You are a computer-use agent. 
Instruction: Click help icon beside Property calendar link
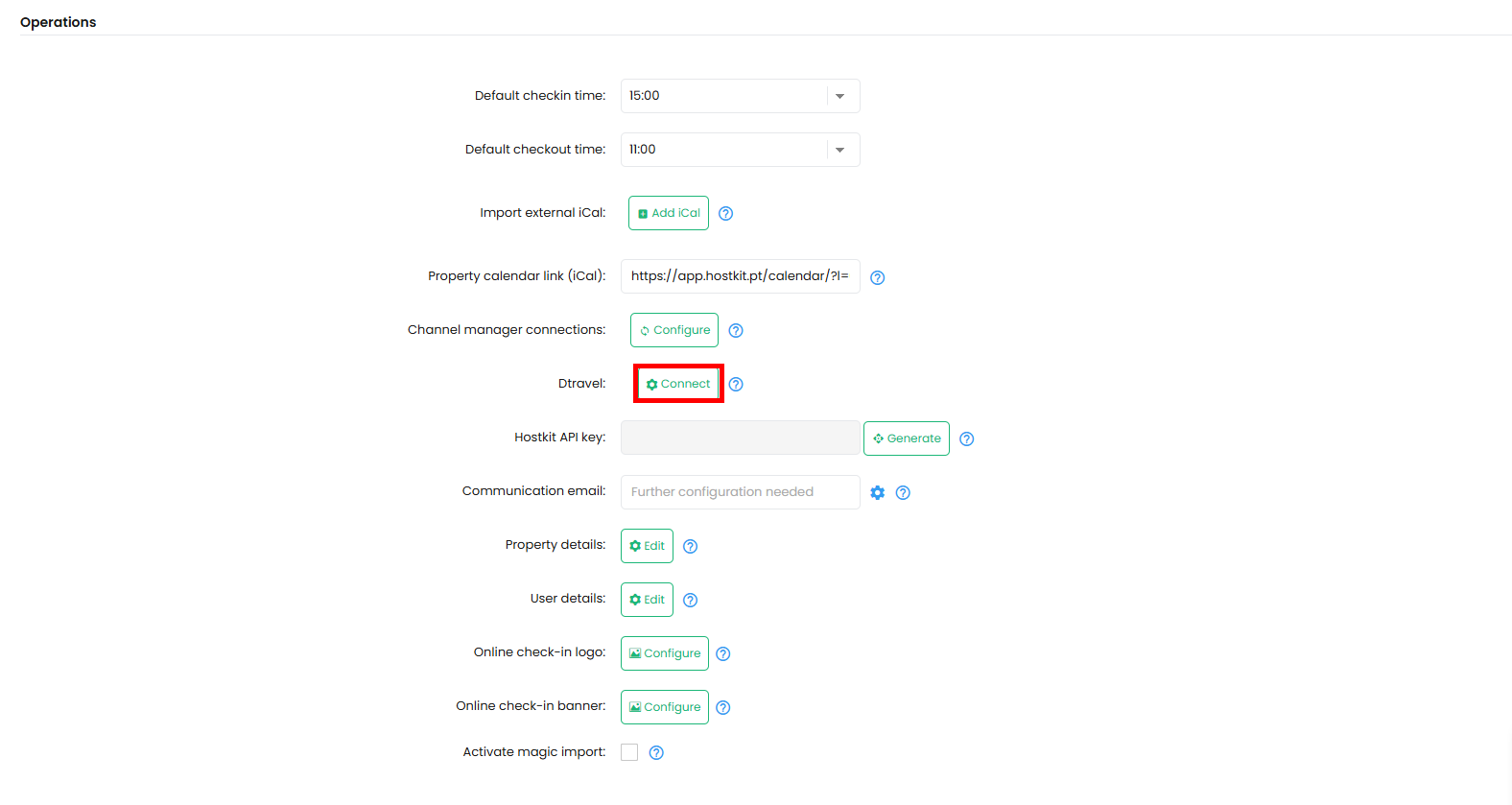pos(878,277)
